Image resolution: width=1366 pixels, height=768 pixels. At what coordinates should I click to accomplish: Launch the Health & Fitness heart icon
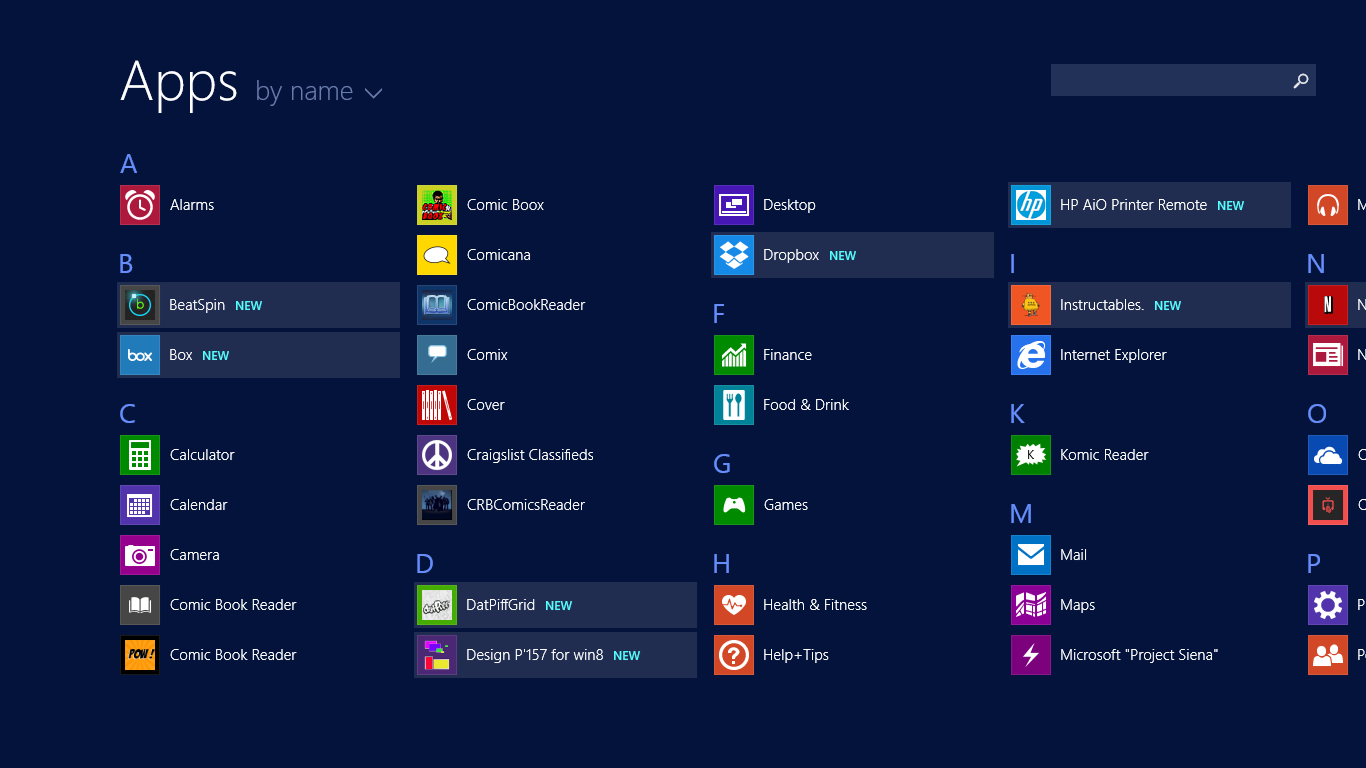tap(734, 605)
